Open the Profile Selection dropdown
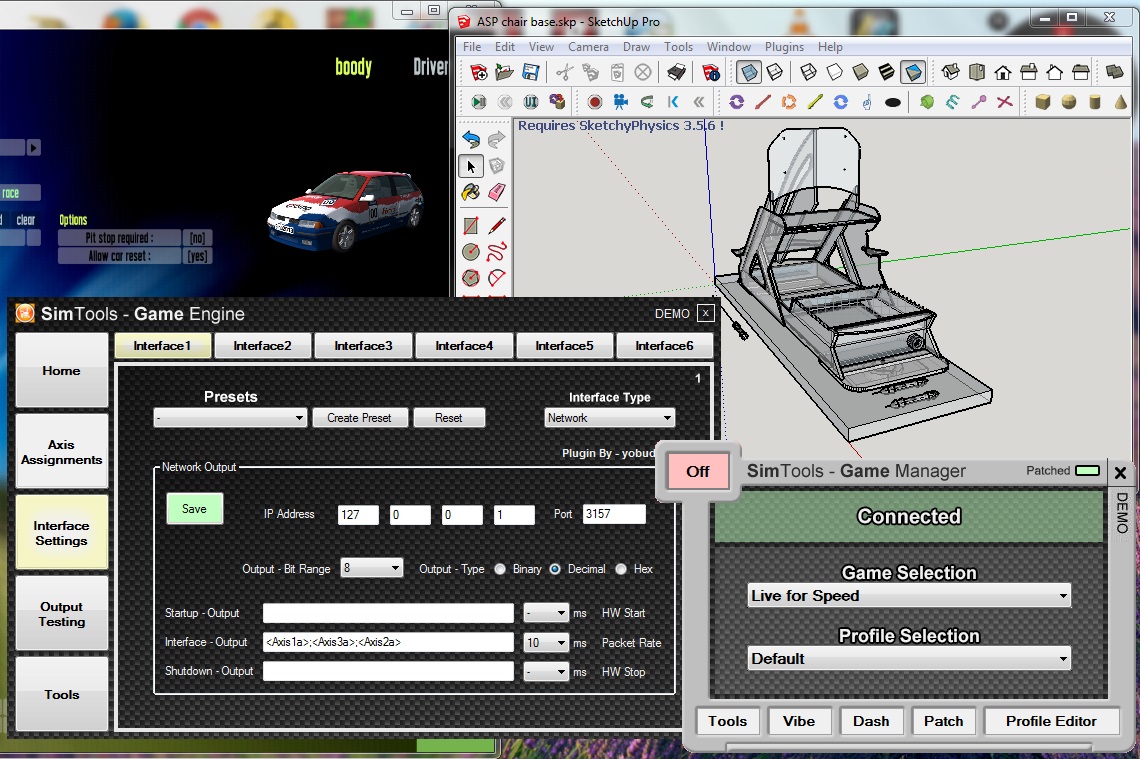 click(x=910, y=659)
